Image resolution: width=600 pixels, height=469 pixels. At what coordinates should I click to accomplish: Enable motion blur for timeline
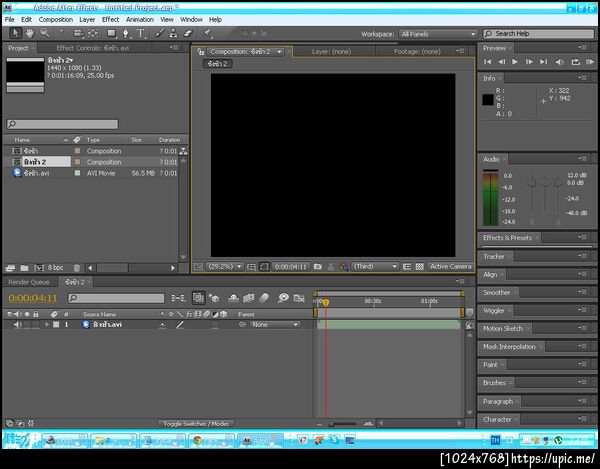click(264, 298)
